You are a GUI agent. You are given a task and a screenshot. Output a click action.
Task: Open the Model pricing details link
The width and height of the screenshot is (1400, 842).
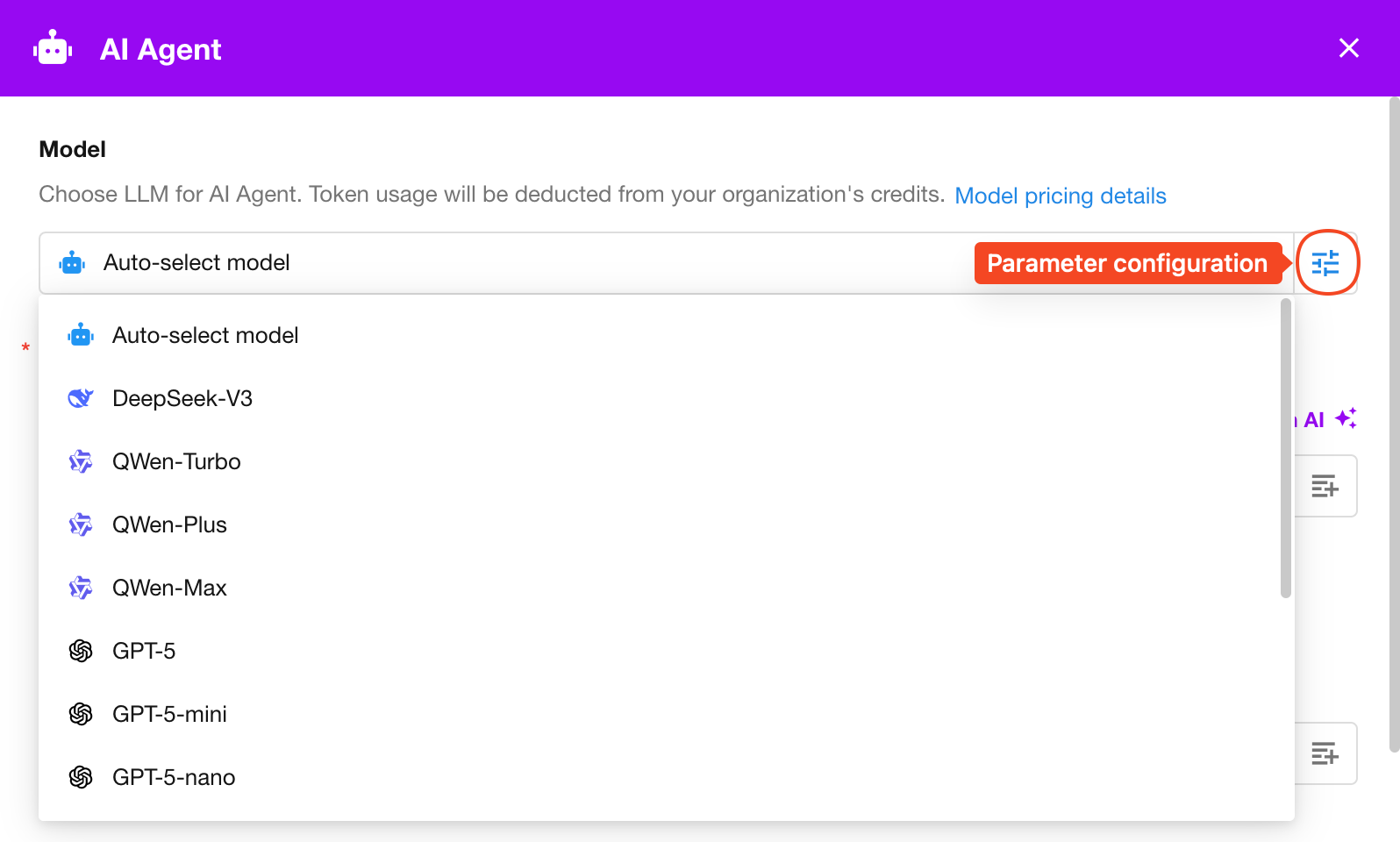[1060, 196]
